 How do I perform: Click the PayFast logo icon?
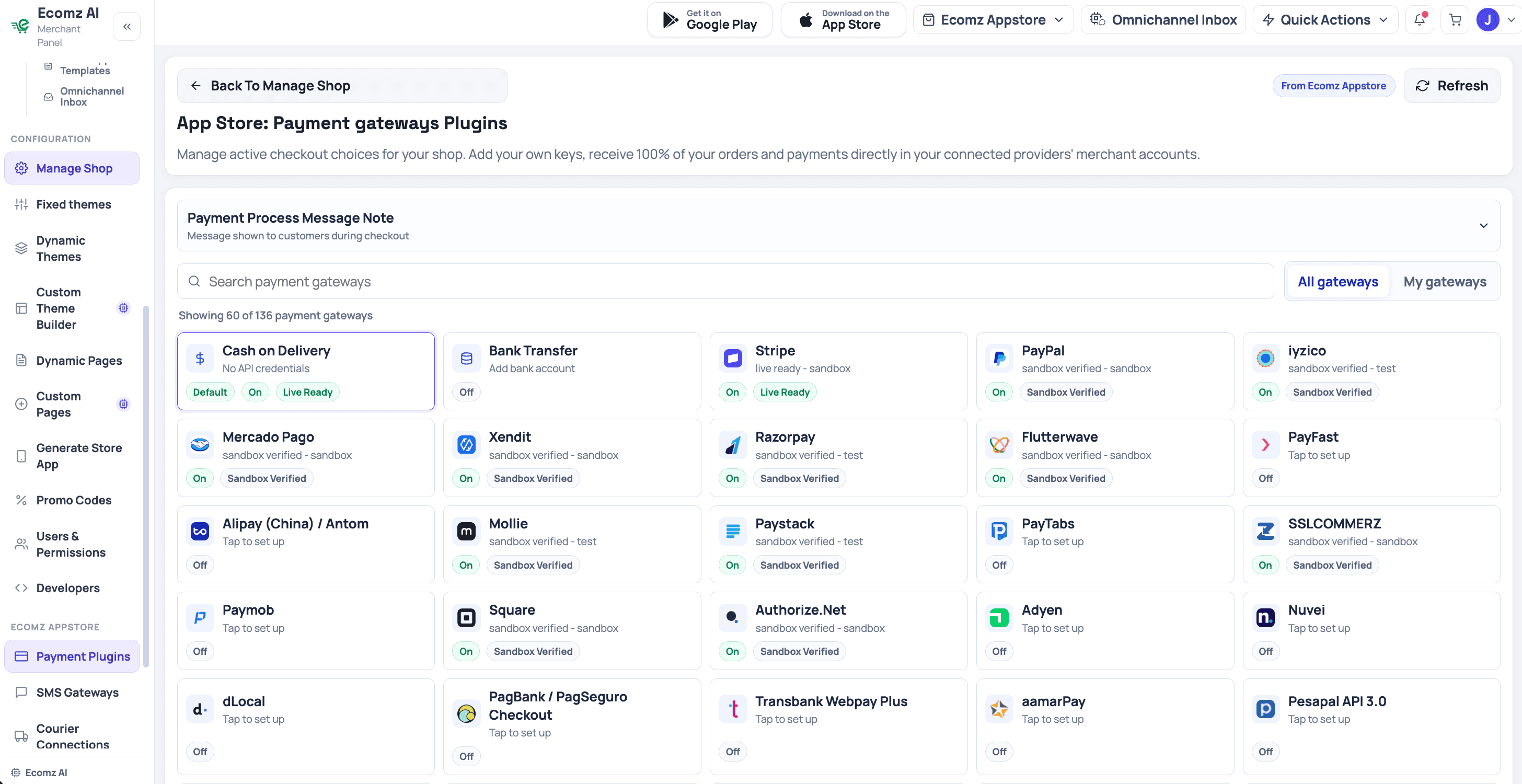pyautogui.click(x=1265, y=445)
